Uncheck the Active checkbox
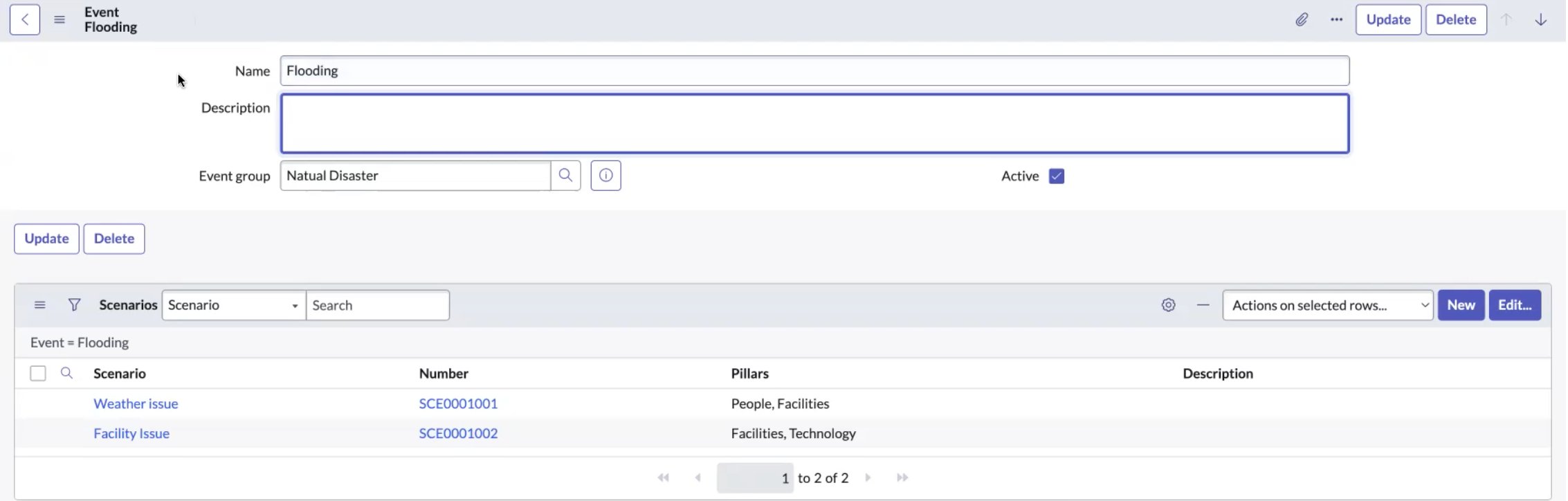Screen dimensions: 1568x501 1056,176
